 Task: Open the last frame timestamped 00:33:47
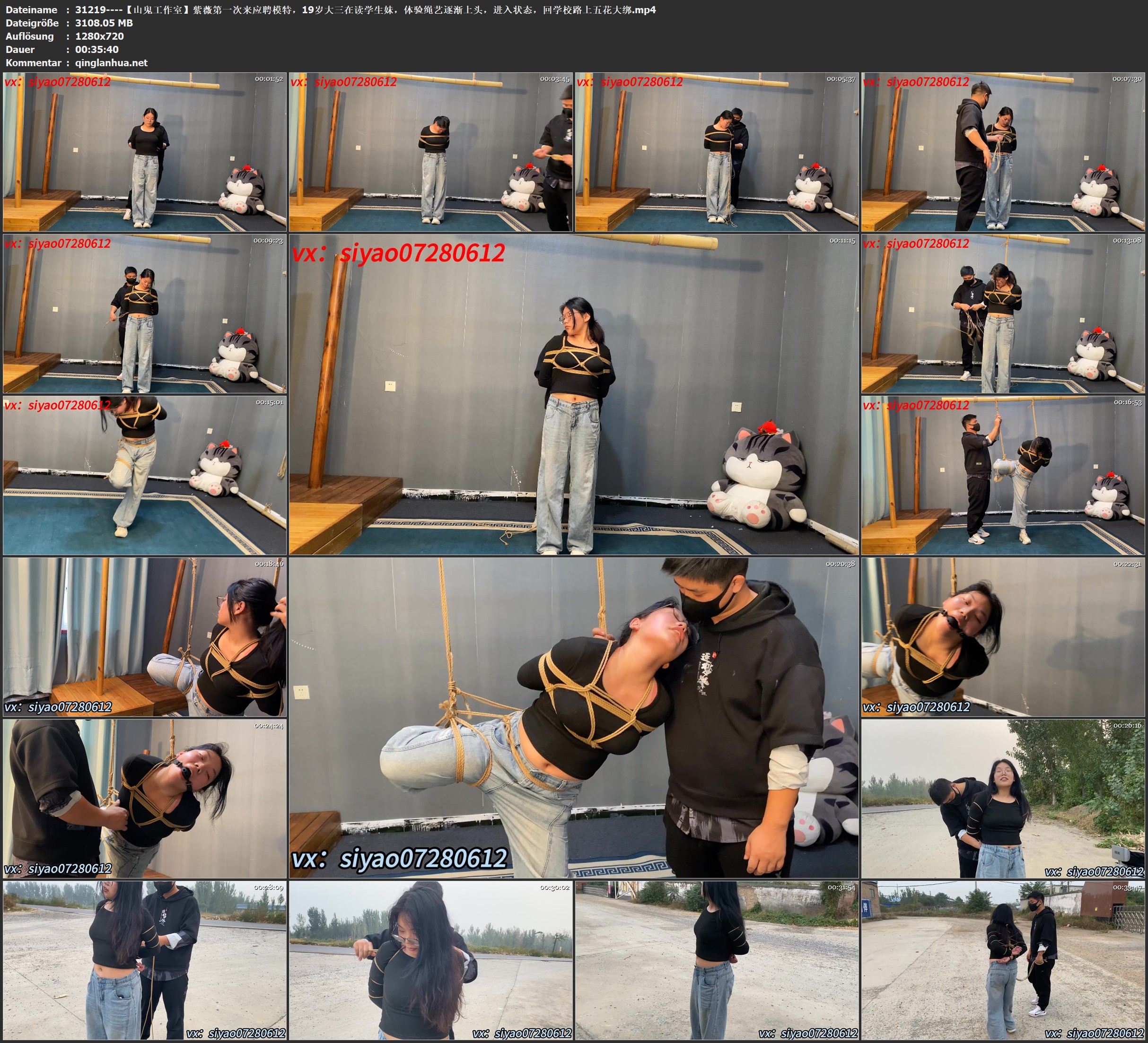(x=1003, y=960)
